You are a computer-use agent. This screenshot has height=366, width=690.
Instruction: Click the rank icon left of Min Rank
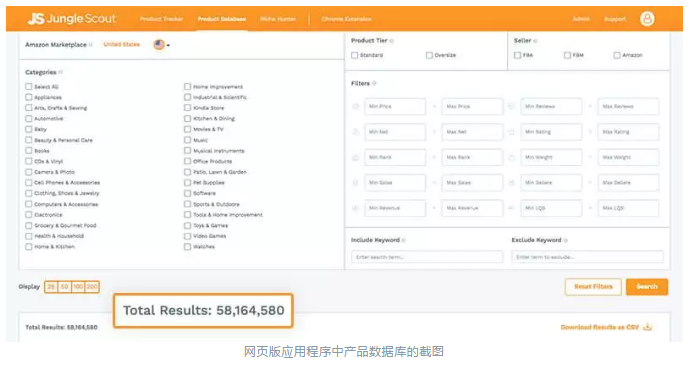point(356,157)
